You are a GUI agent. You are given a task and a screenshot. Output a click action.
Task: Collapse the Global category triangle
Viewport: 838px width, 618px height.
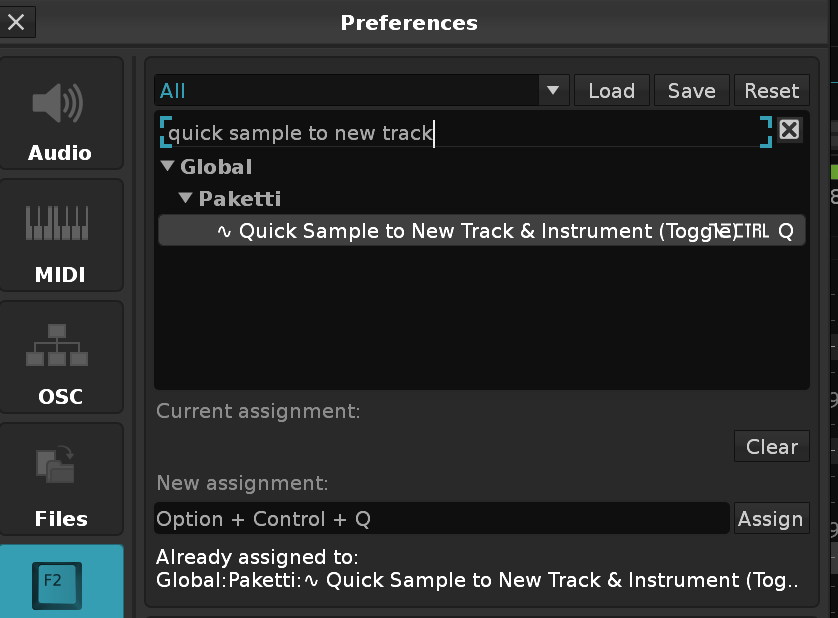[167, 167]
